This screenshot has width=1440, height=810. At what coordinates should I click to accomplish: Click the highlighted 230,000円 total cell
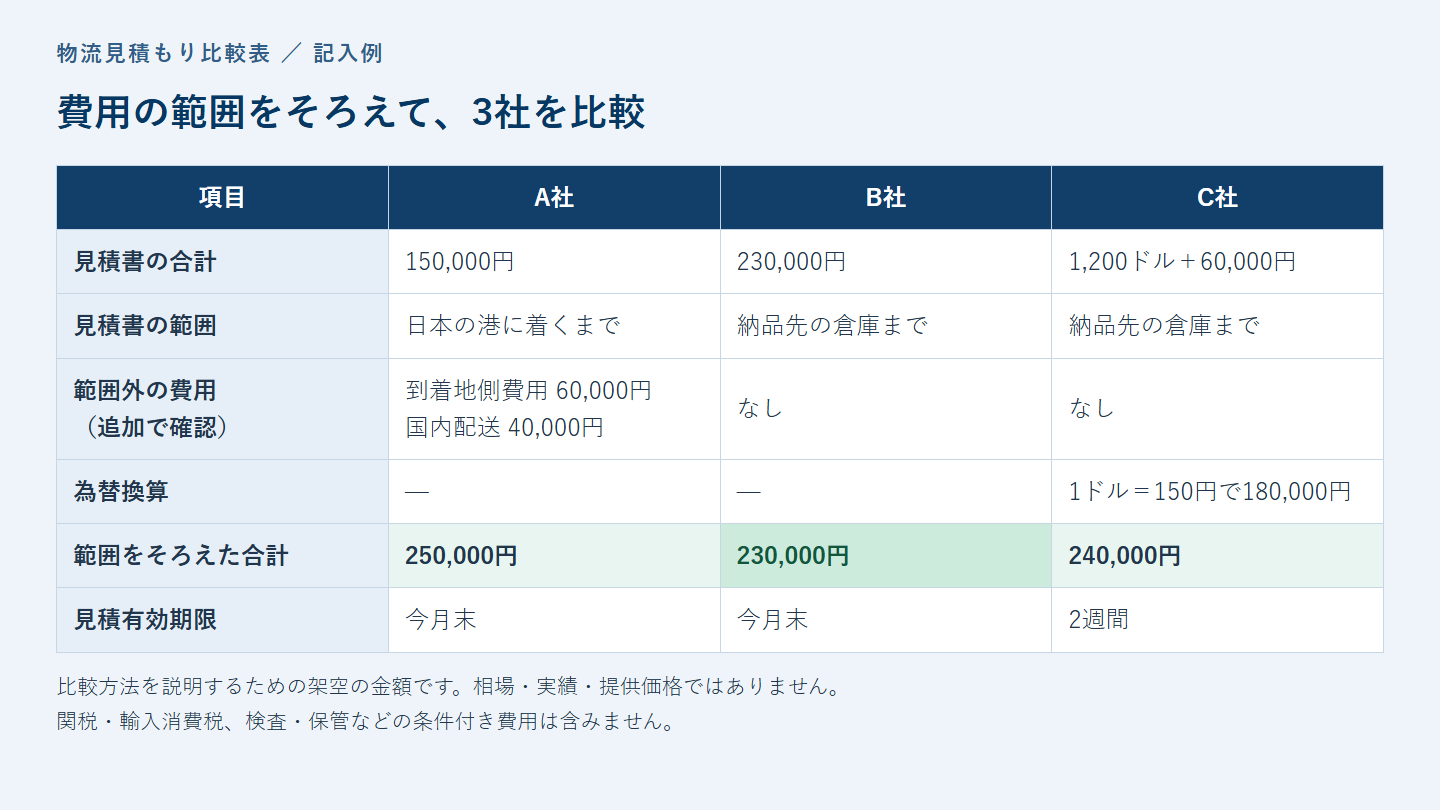[886, 556]
